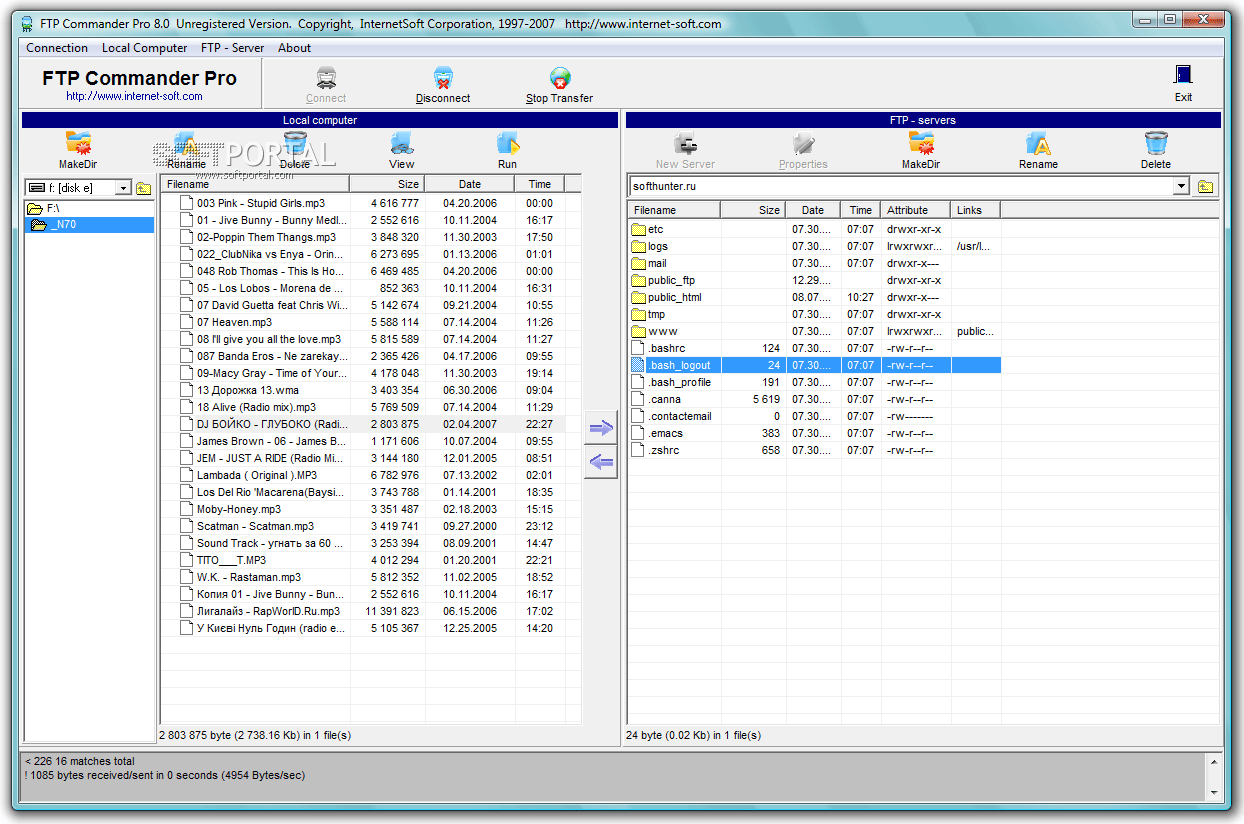The width and height of the screenshot is (1244, 824).
Task: Upload with the right-pointing arrow button
Action: (x=601, y=429)
